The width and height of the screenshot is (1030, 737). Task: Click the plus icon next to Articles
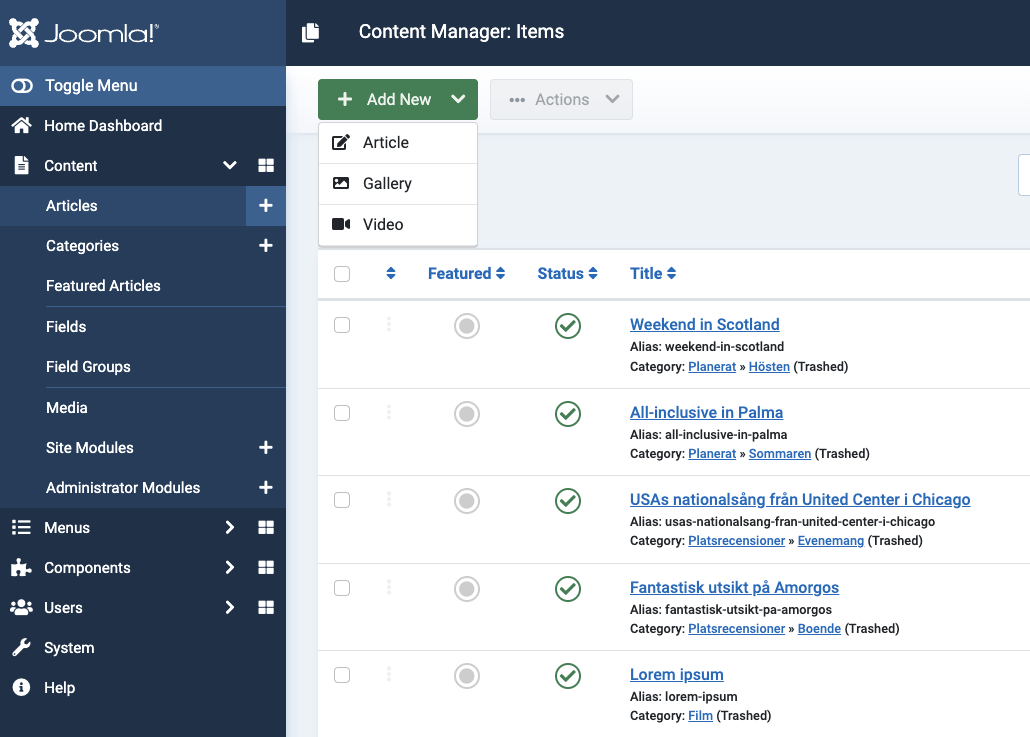[265, 206]
